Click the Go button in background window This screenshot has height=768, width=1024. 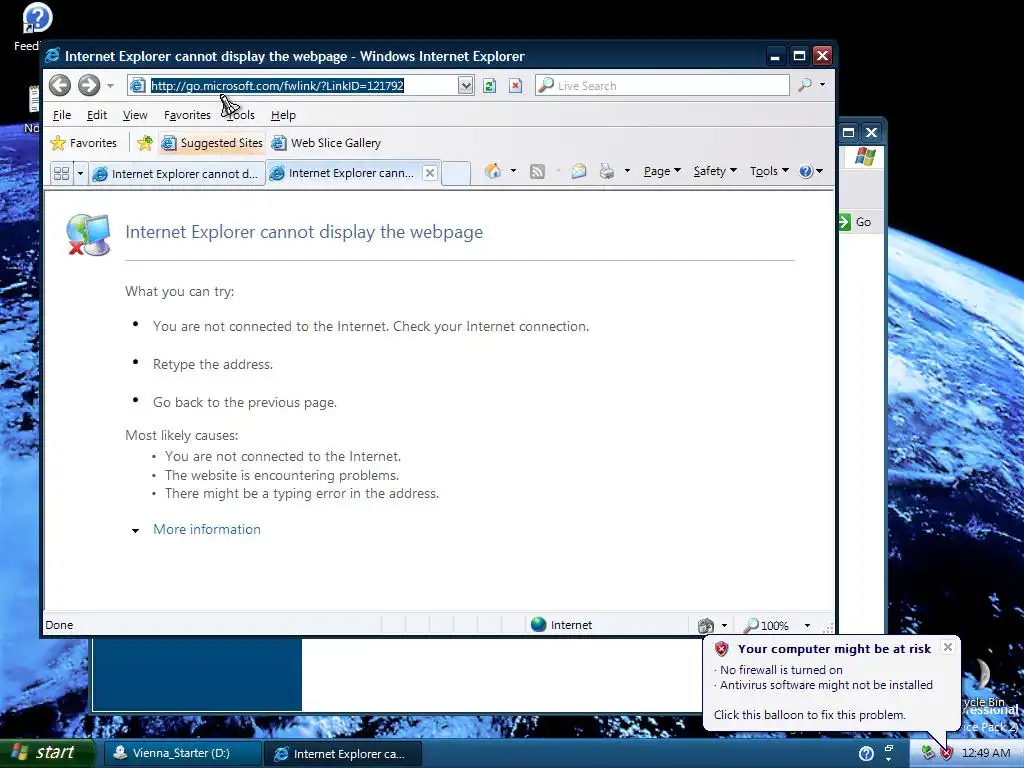click(855, 222)
